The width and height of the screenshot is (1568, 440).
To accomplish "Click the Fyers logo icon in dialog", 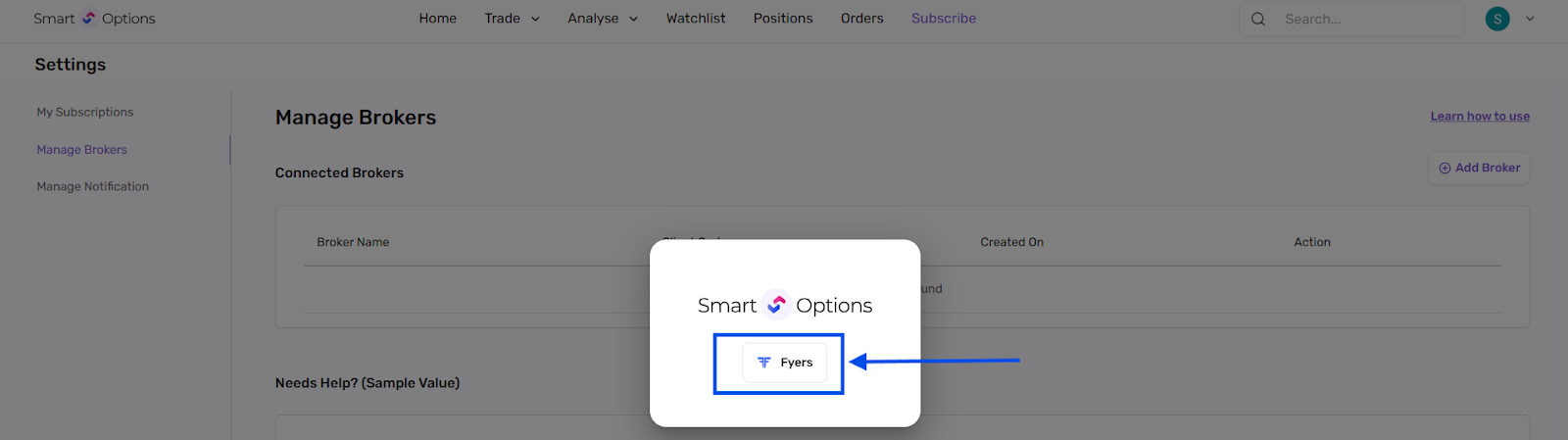I will pyautogui.click(x=764, y=363).
